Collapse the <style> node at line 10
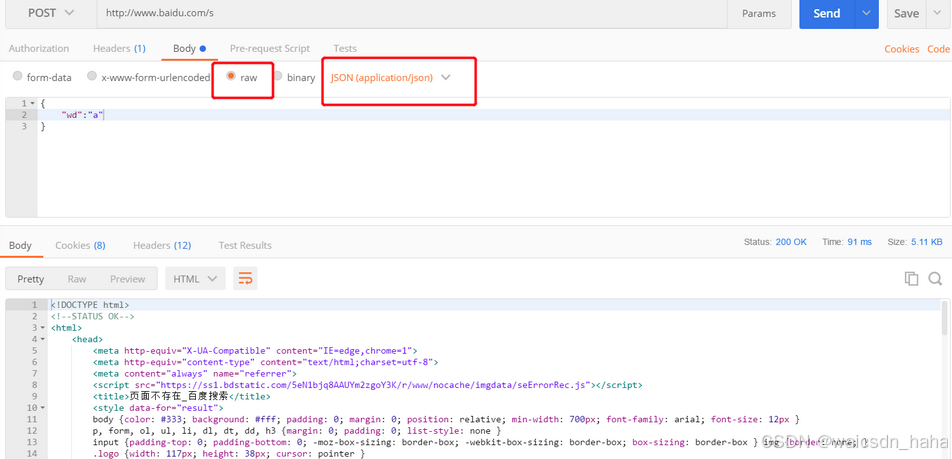 coord(42,408)
